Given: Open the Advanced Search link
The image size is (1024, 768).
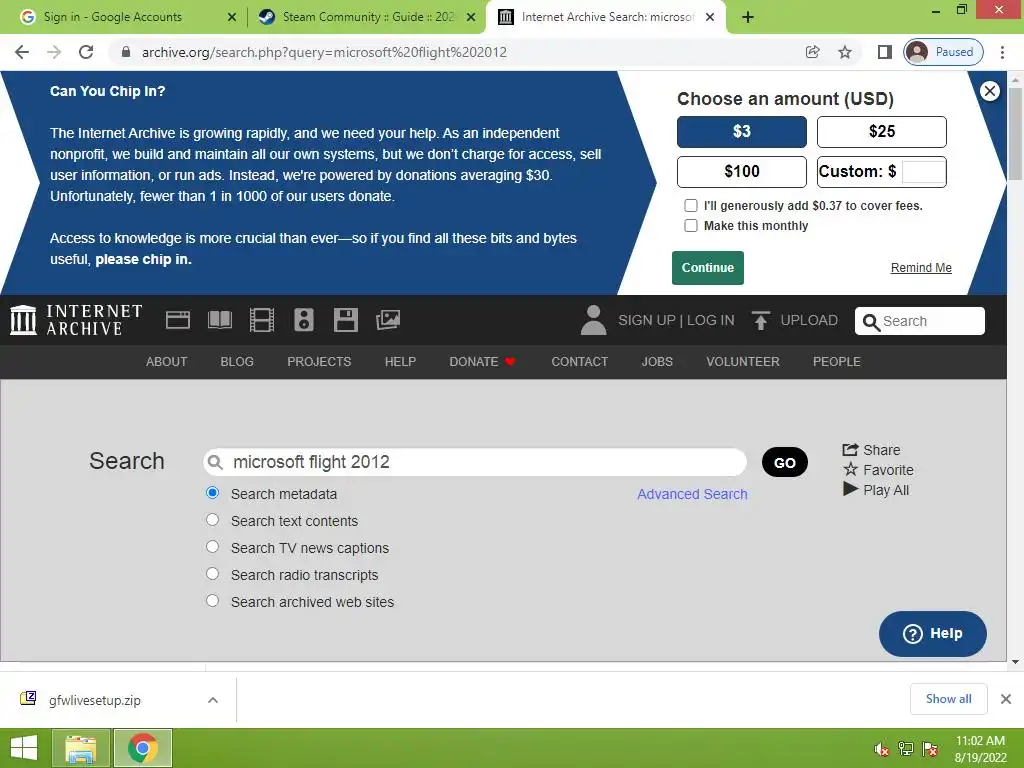Looking at the screenshot, I should (x=692, y=494).
